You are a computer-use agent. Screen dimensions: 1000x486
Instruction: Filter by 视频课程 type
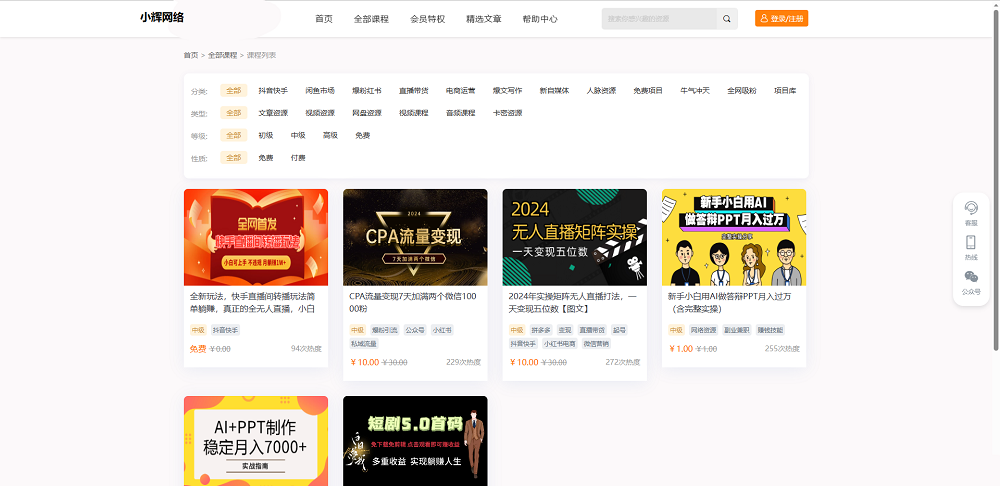point(413,113)
